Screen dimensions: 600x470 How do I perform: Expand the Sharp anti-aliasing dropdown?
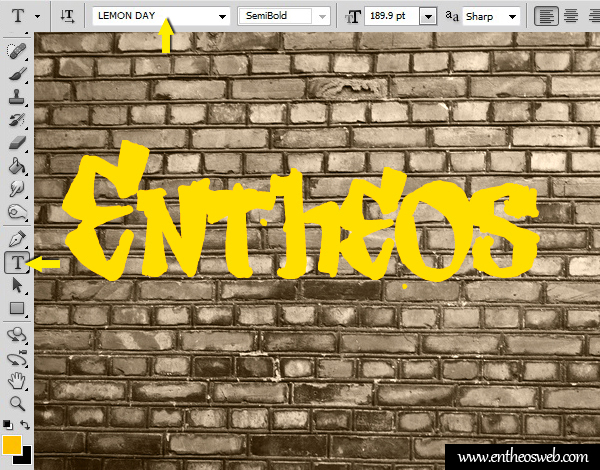coord(510,16)
